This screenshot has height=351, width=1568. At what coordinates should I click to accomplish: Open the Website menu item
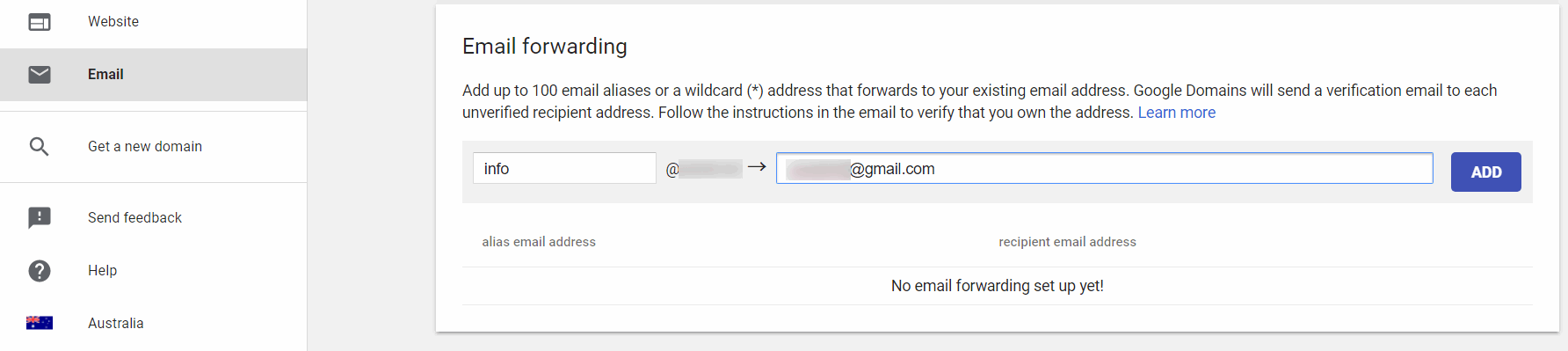click(154, 22)
